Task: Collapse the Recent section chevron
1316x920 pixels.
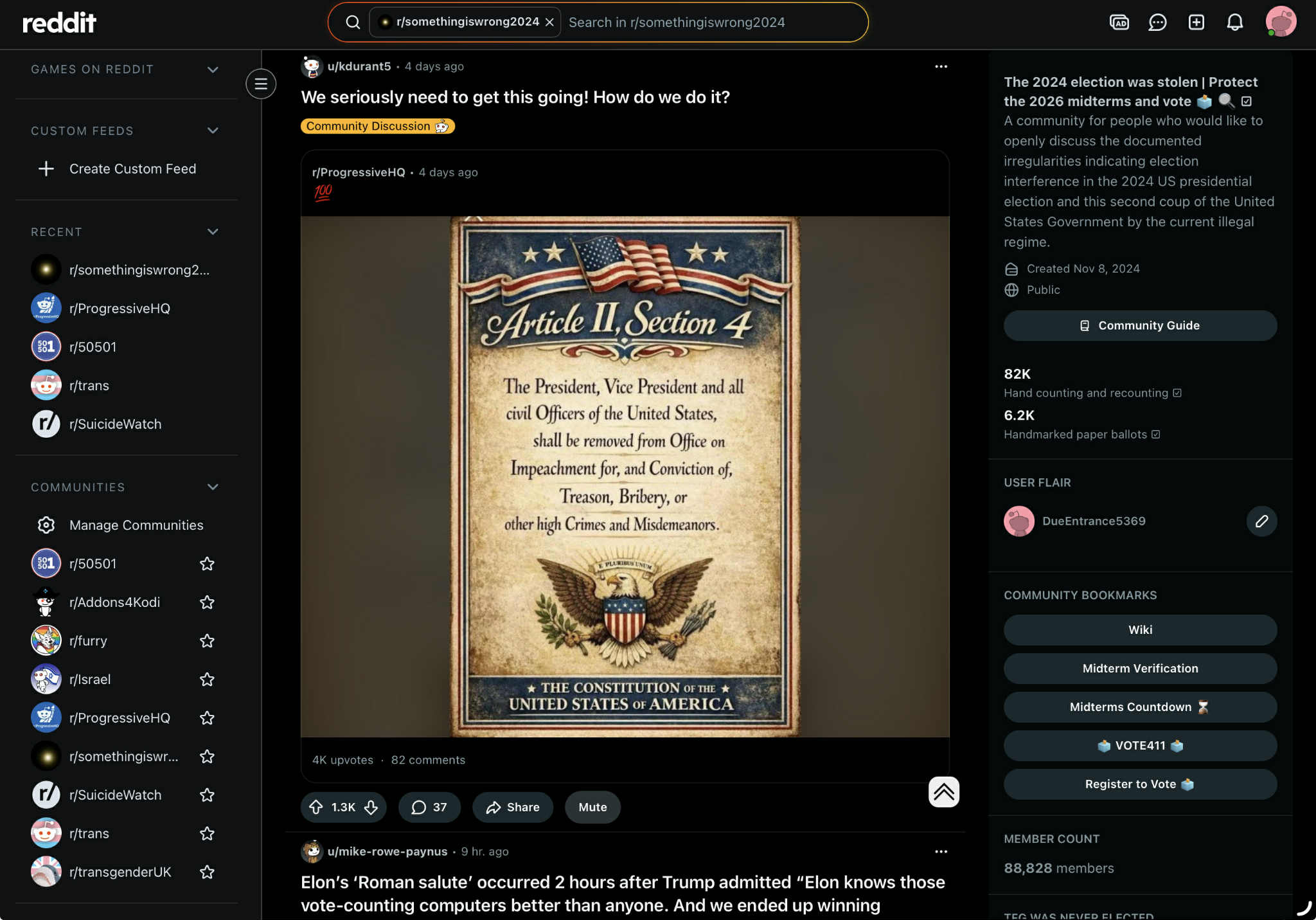Action: click(x=213, y=231)
